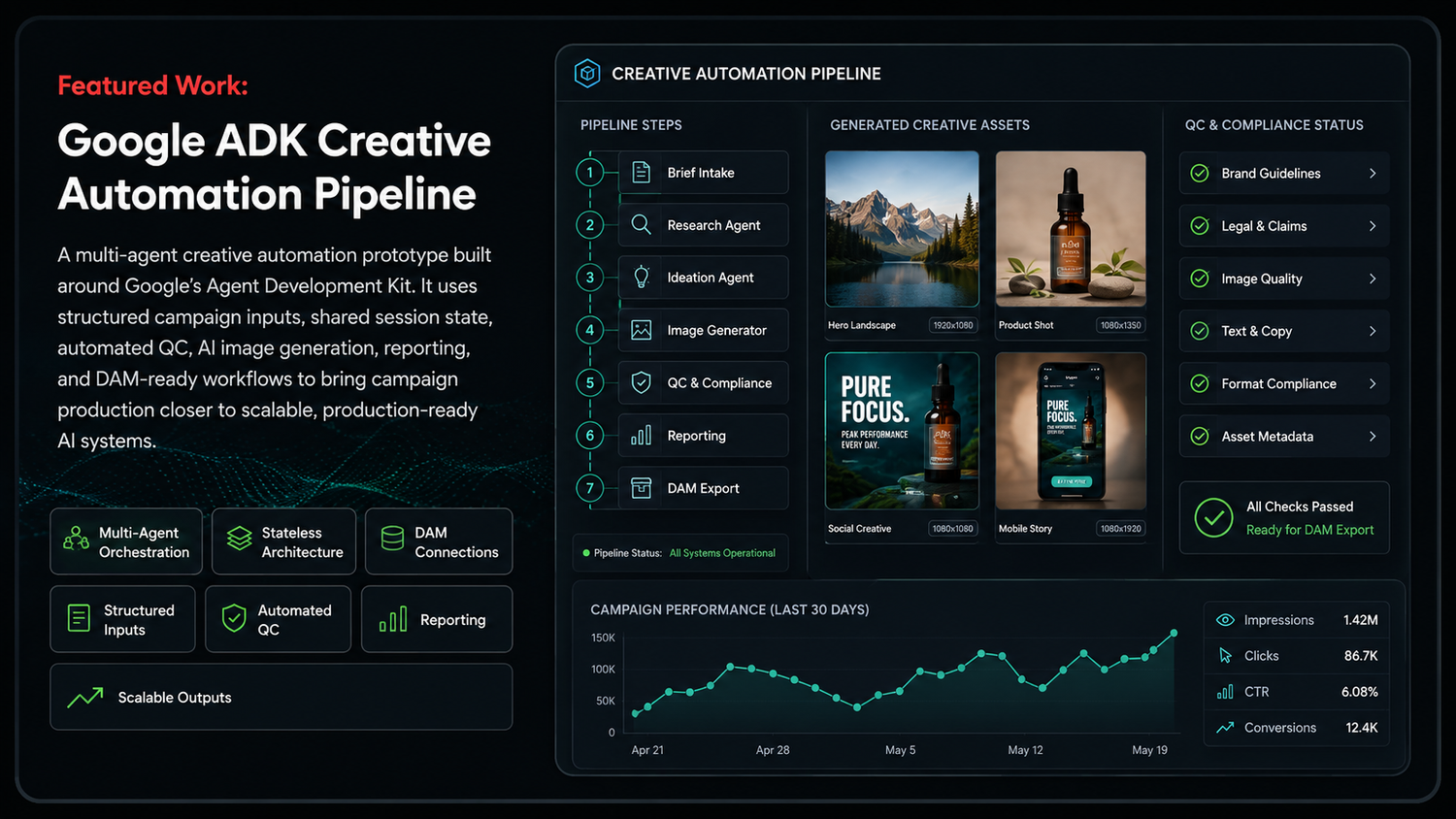The image size is (1456, 819).
Task: Expand the Asset Metadata chevron
Action: click(1373, 437)
